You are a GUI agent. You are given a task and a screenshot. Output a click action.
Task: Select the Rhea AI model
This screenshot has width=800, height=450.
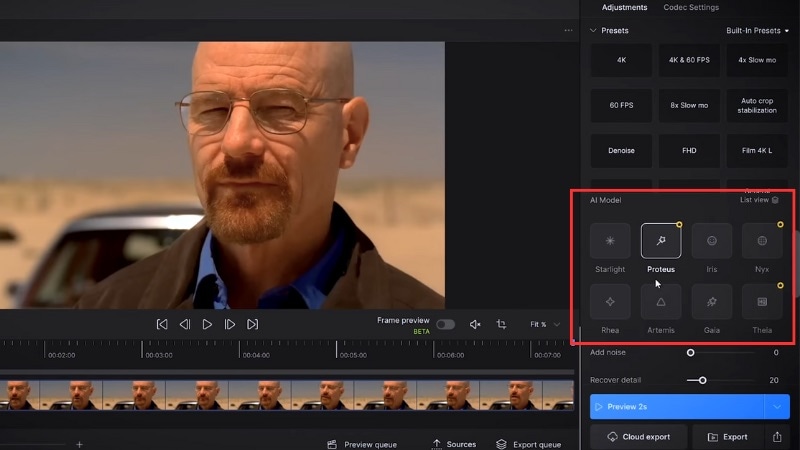pos(610,302)
